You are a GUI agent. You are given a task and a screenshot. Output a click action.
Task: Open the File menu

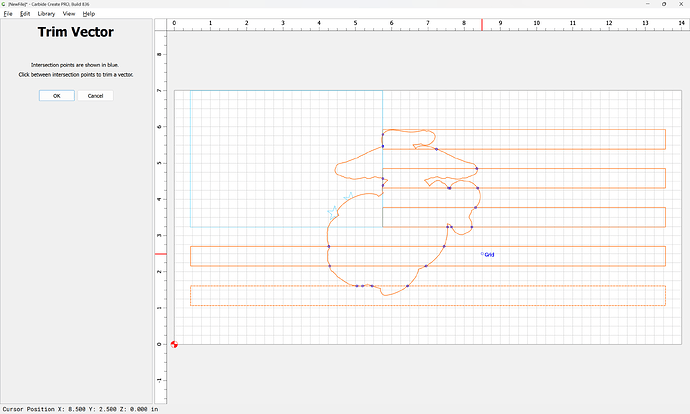(x=8, y=14)
